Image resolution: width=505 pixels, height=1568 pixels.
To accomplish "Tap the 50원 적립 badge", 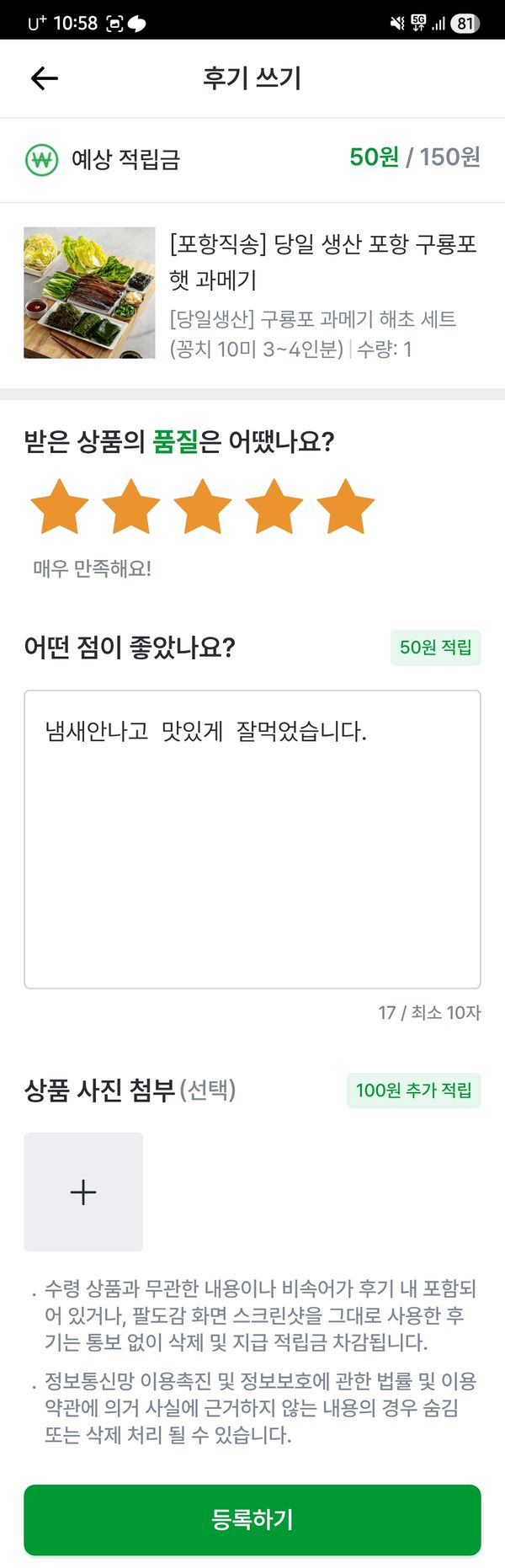I will pyautogui.click(x=435, y=648).
